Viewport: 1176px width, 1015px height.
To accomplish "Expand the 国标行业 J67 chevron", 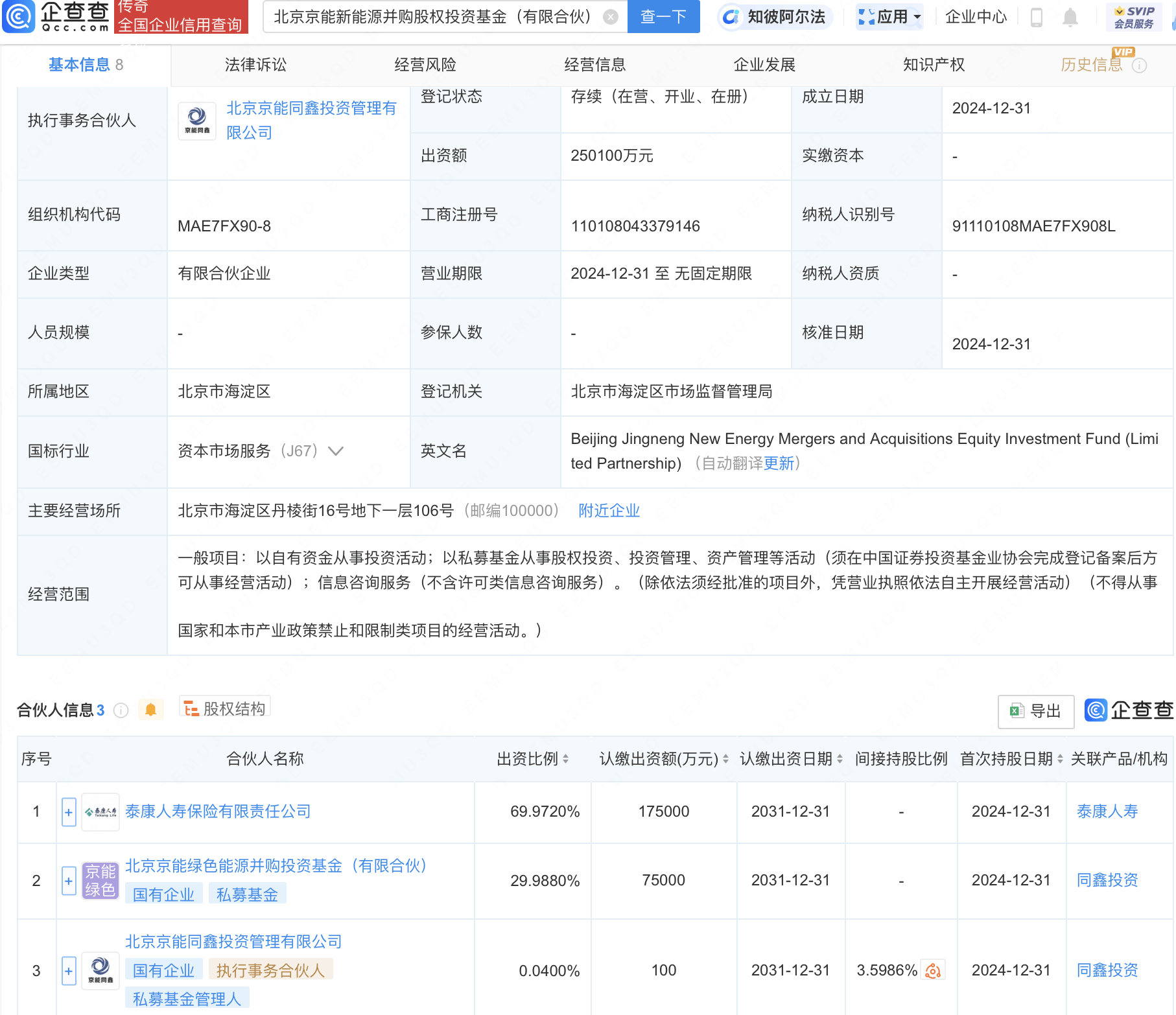I will (336, 451).
